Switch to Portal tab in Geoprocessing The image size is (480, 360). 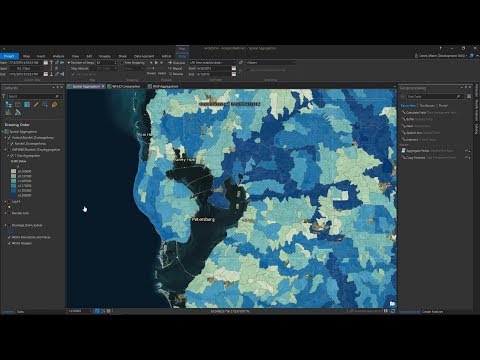(x=443, y=105)
